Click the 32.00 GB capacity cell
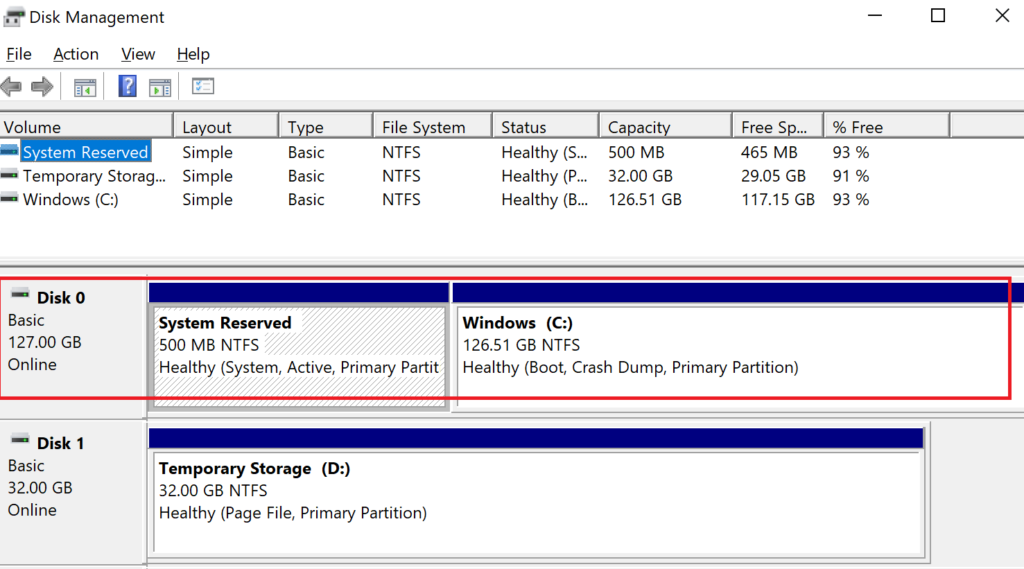The width and height of the screenshot is (1024, 569). pyautogui.click(x=640, y=176)
